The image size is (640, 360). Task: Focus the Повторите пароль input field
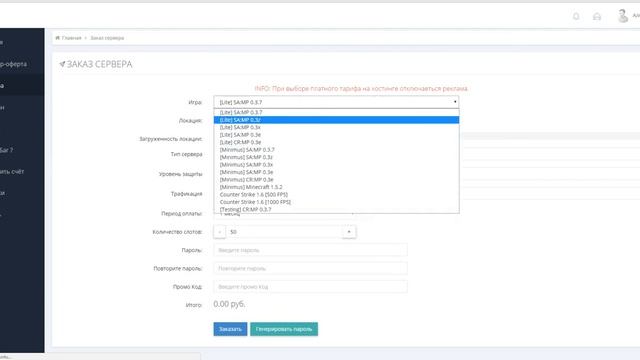(310, 268)
